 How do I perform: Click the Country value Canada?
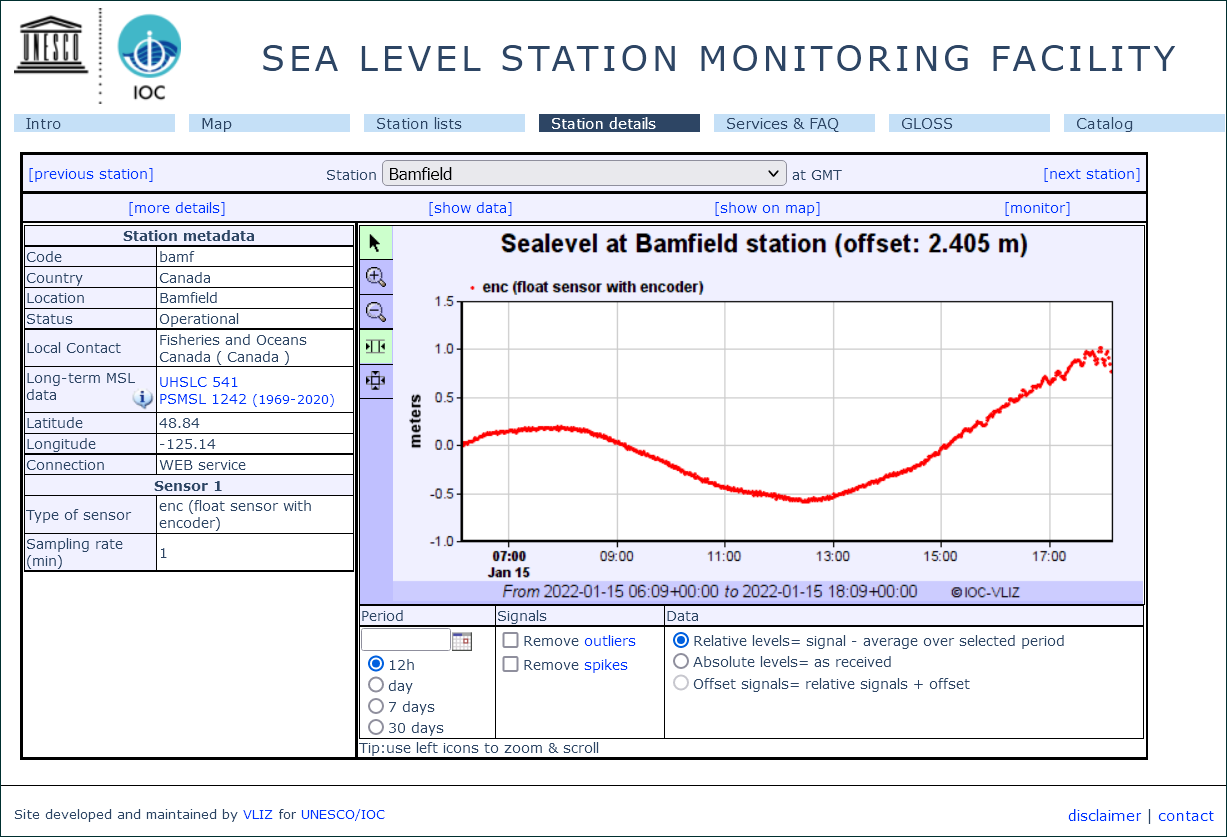(185, 278)
